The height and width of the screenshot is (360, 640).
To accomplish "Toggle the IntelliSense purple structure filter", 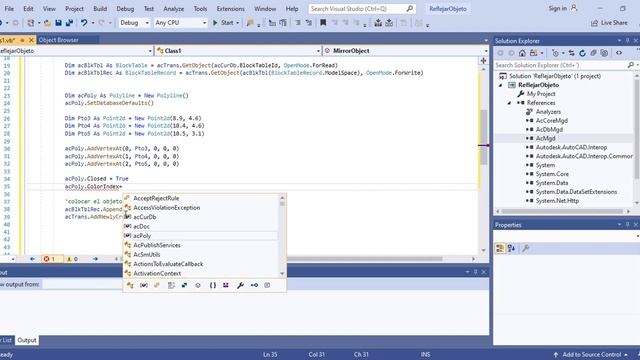I will pyautogui.click(x=226, y=285).
